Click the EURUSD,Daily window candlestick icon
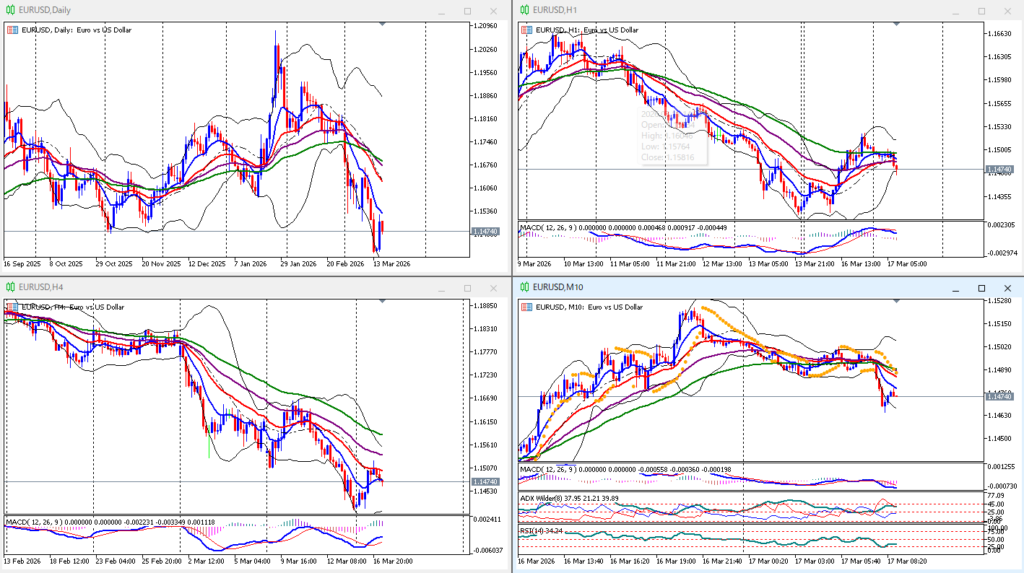 click(11, 10)
